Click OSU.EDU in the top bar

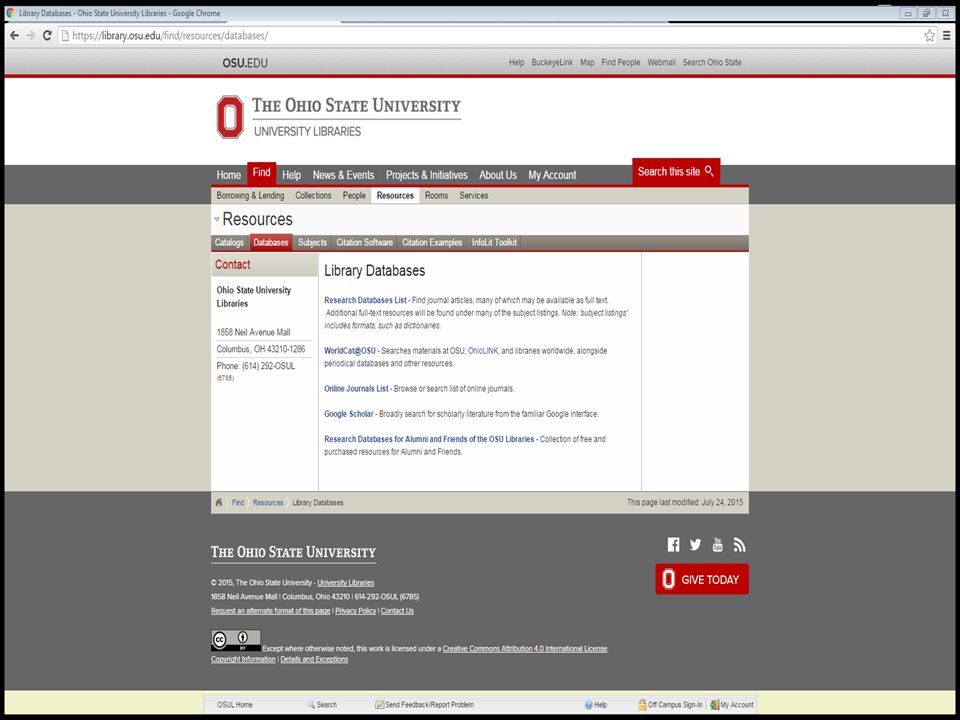pos(245,62)
